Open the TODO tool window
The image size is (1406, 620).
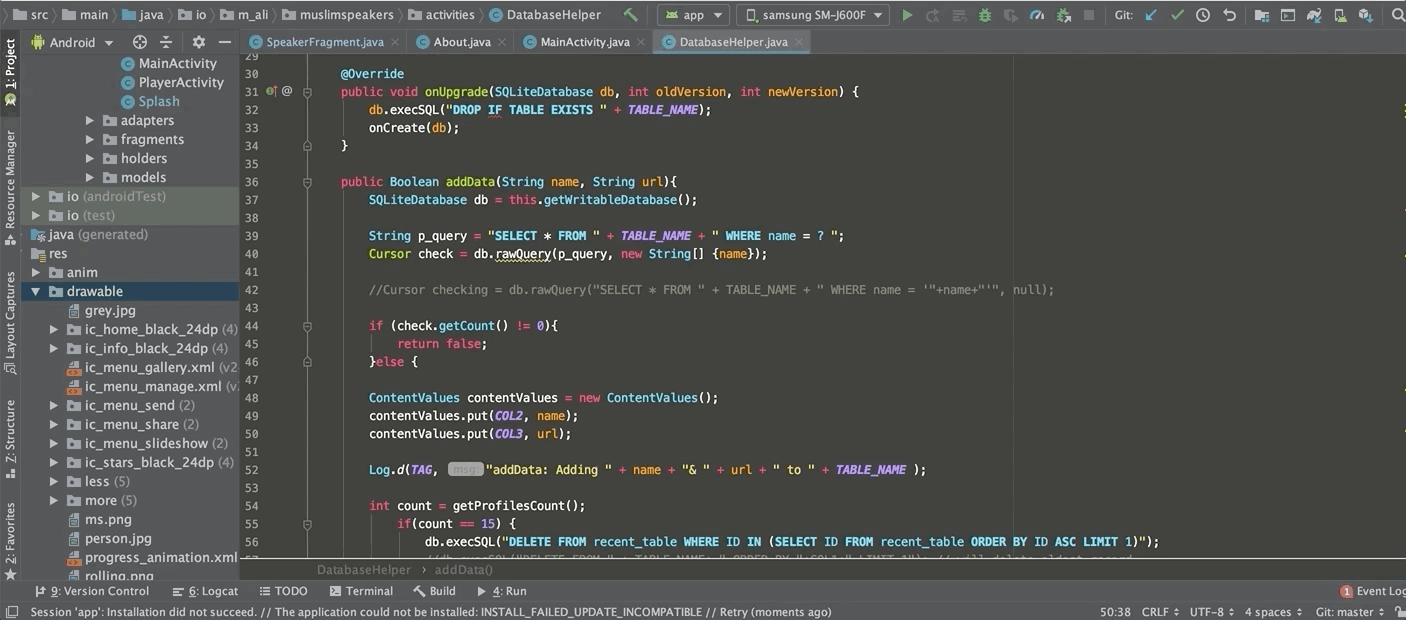click(282, 591)
